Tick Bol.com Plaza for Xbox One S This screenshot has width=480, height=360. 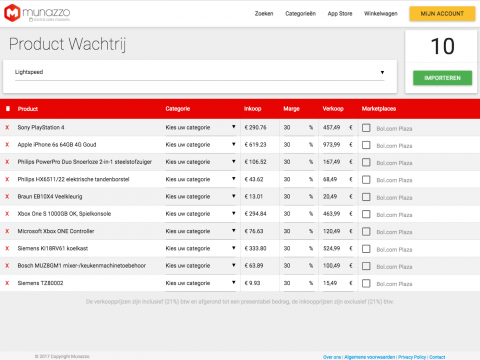point(366,214)
